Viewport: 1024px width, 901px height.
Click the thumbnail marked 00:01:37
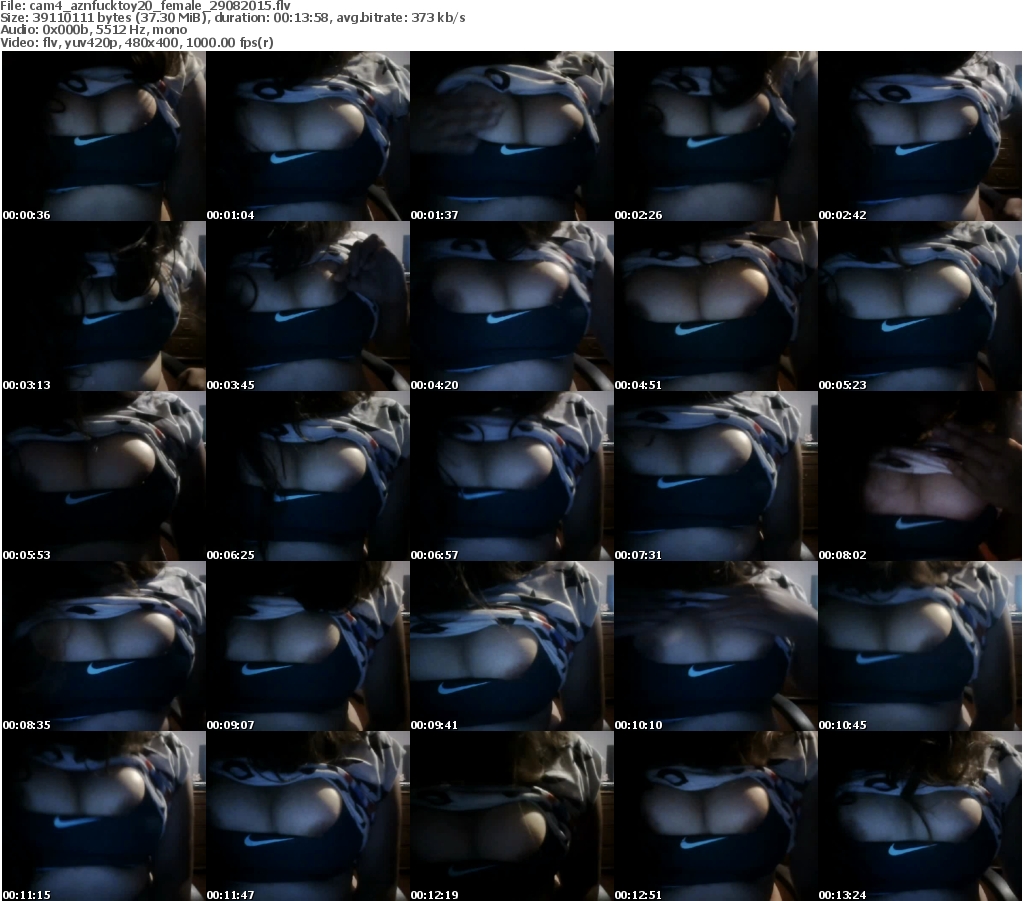[x=512, y=136]
